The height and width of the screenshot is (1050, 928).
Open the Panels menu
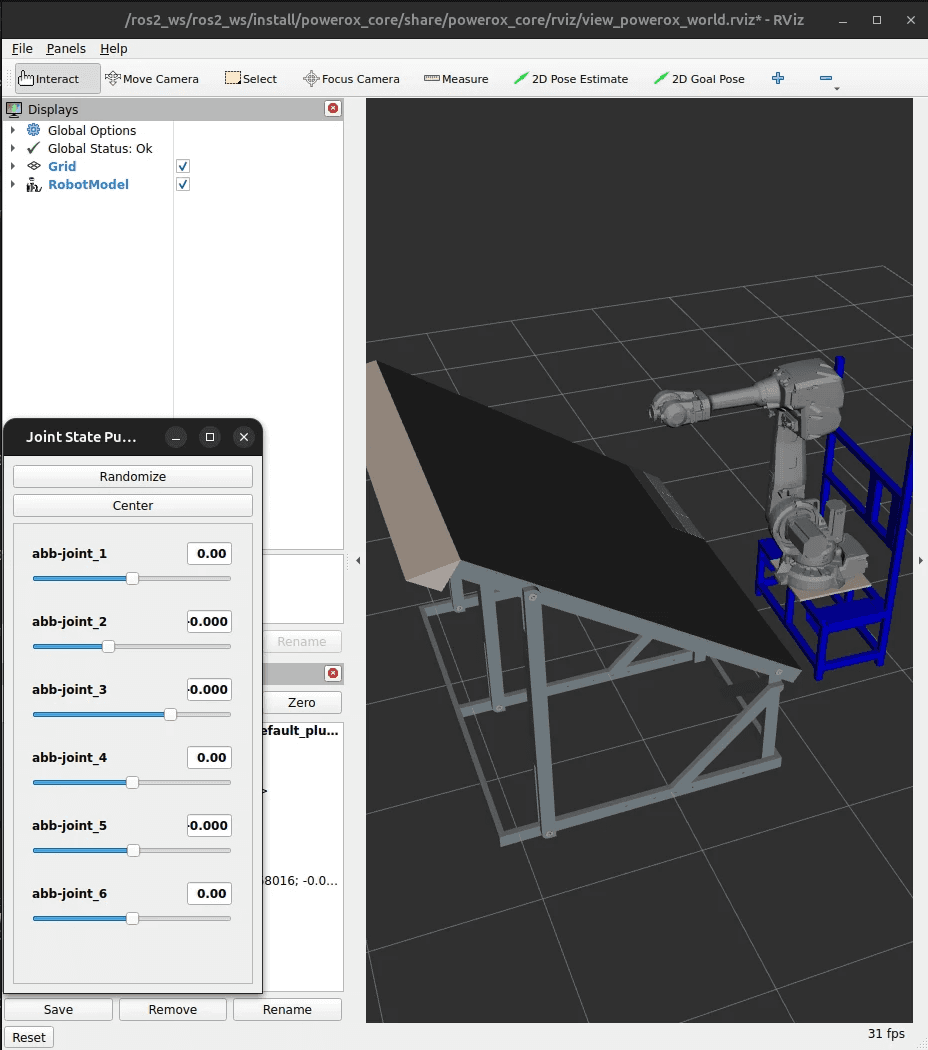click(66, 48)
